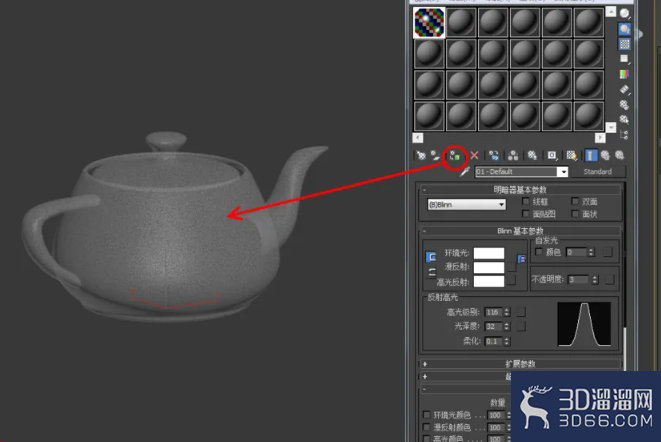The width and height of the screenshot is (661, 442).
Task: Click the Standard material type button
Action: (x=598, y=172)
